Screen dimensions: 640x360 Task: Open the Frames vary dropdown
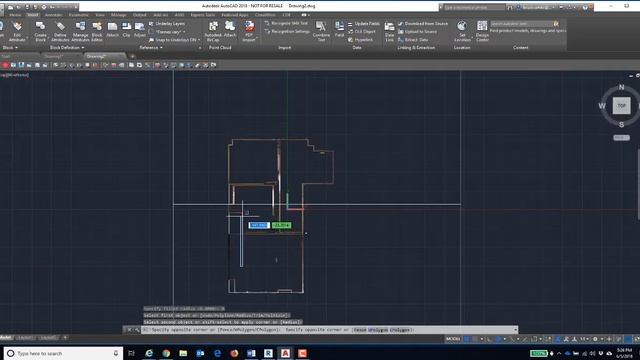tap(167, 31)
